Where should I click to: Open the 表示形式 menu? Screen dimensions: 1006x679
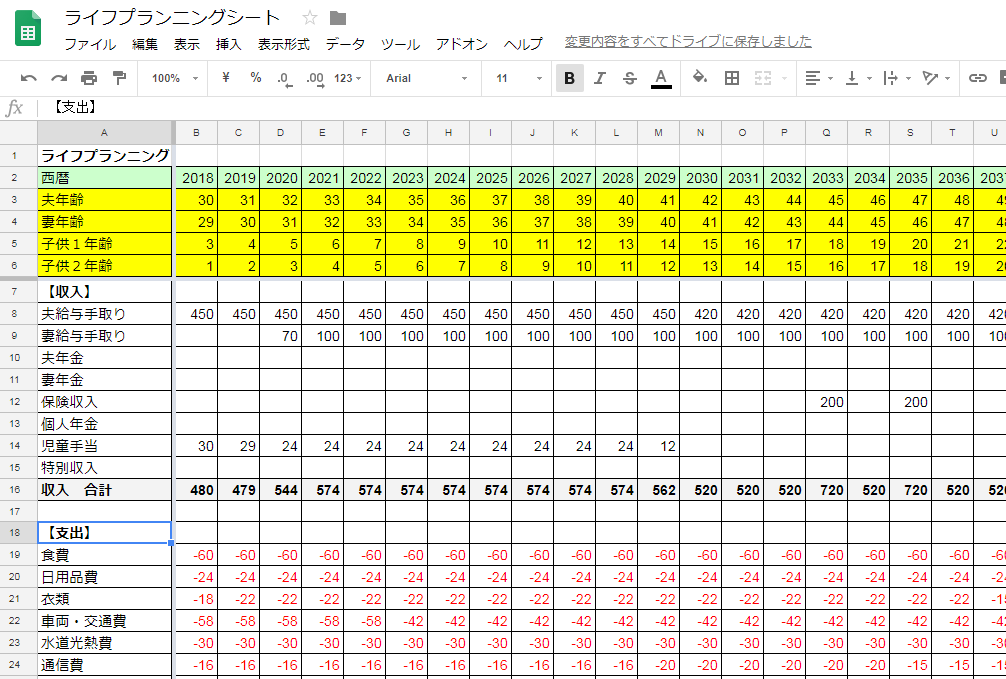pyautogui.click(x=283, y=44)
